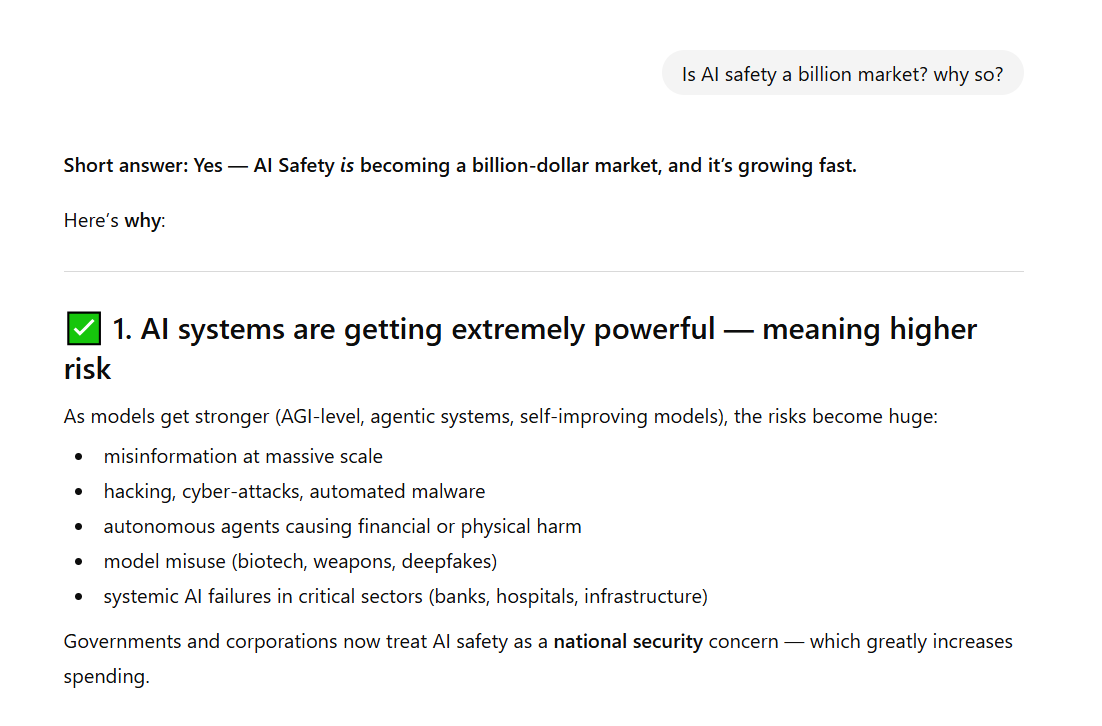Screen dimensions: 1102x726
Task: Click the bold words "national security"
Action: click(x=628, y=642)
